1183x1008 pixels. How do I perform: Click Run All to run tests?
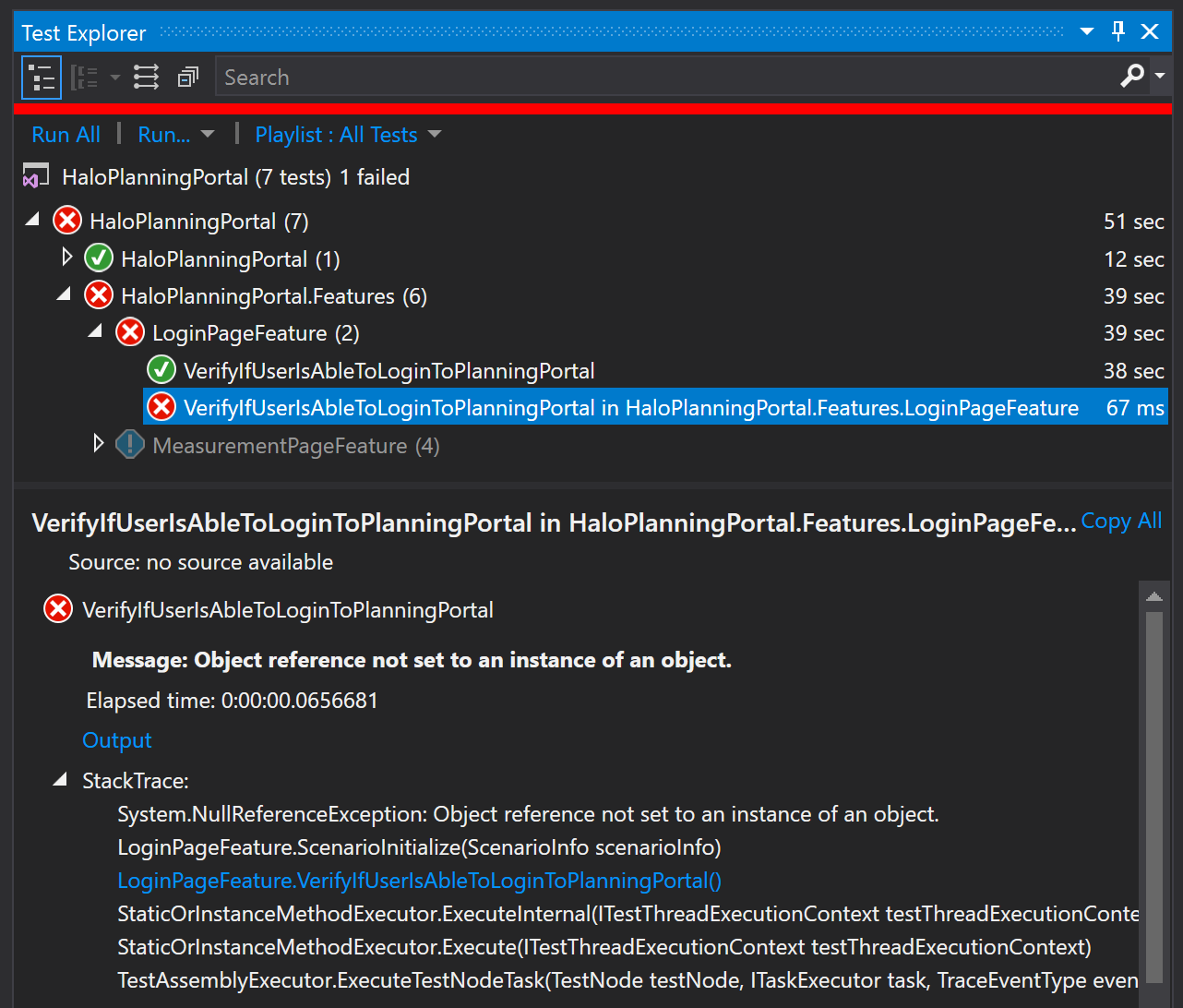tap(66, 135)
